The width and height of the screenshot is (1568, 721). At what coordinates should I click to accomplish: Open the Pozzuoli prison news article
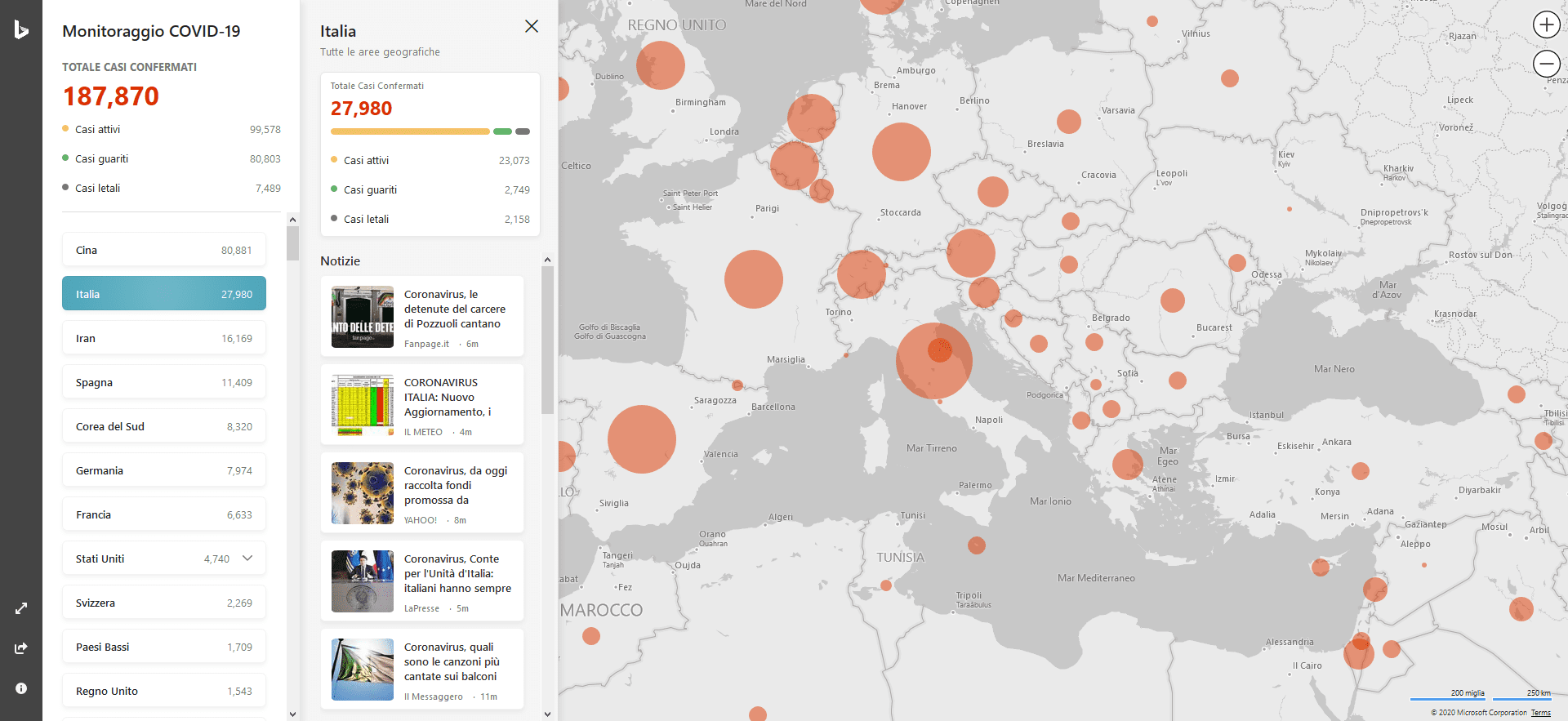[454, 309]
